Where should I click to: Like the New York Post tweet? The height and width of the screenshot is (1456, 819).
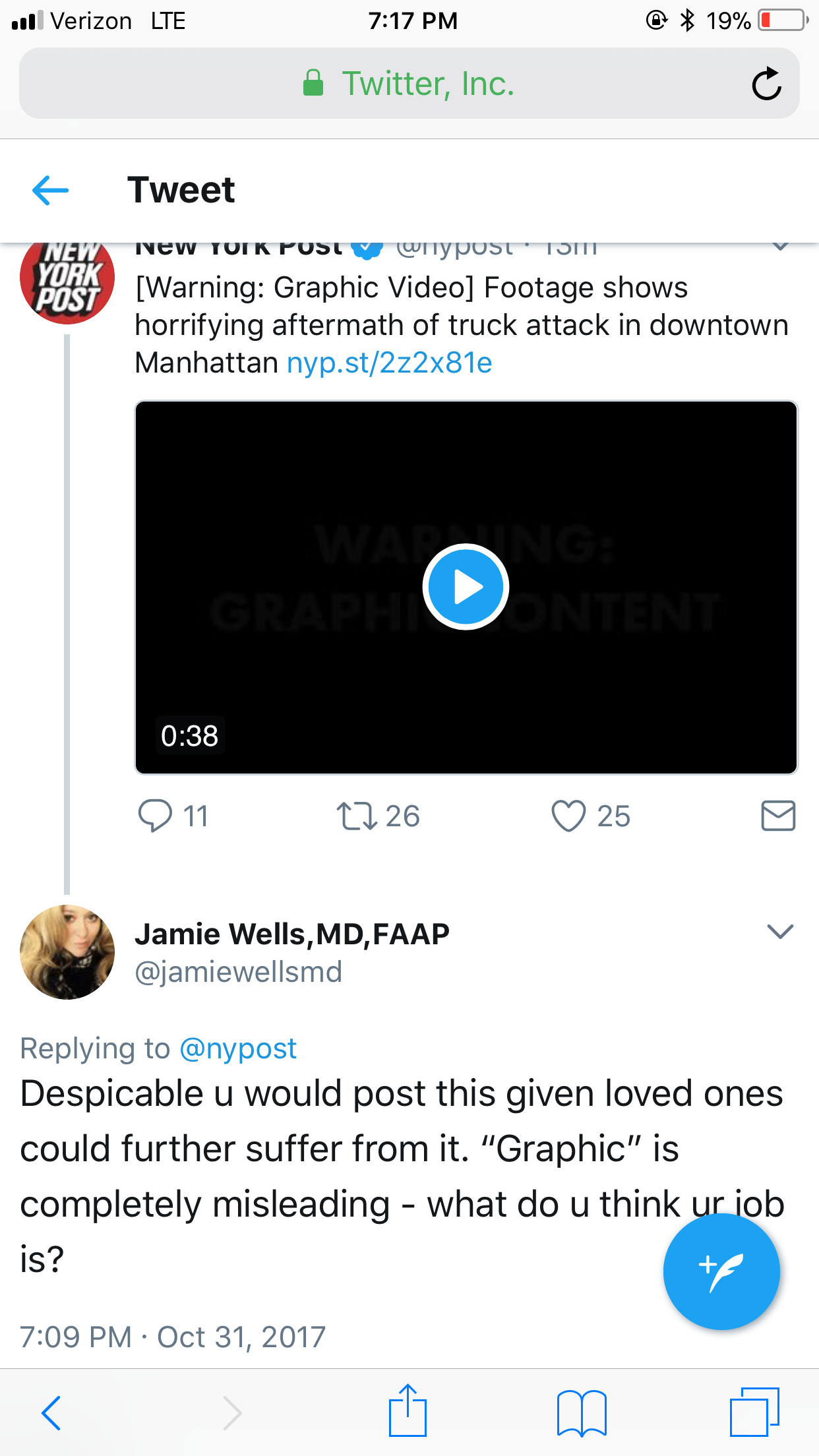point(568,816)
